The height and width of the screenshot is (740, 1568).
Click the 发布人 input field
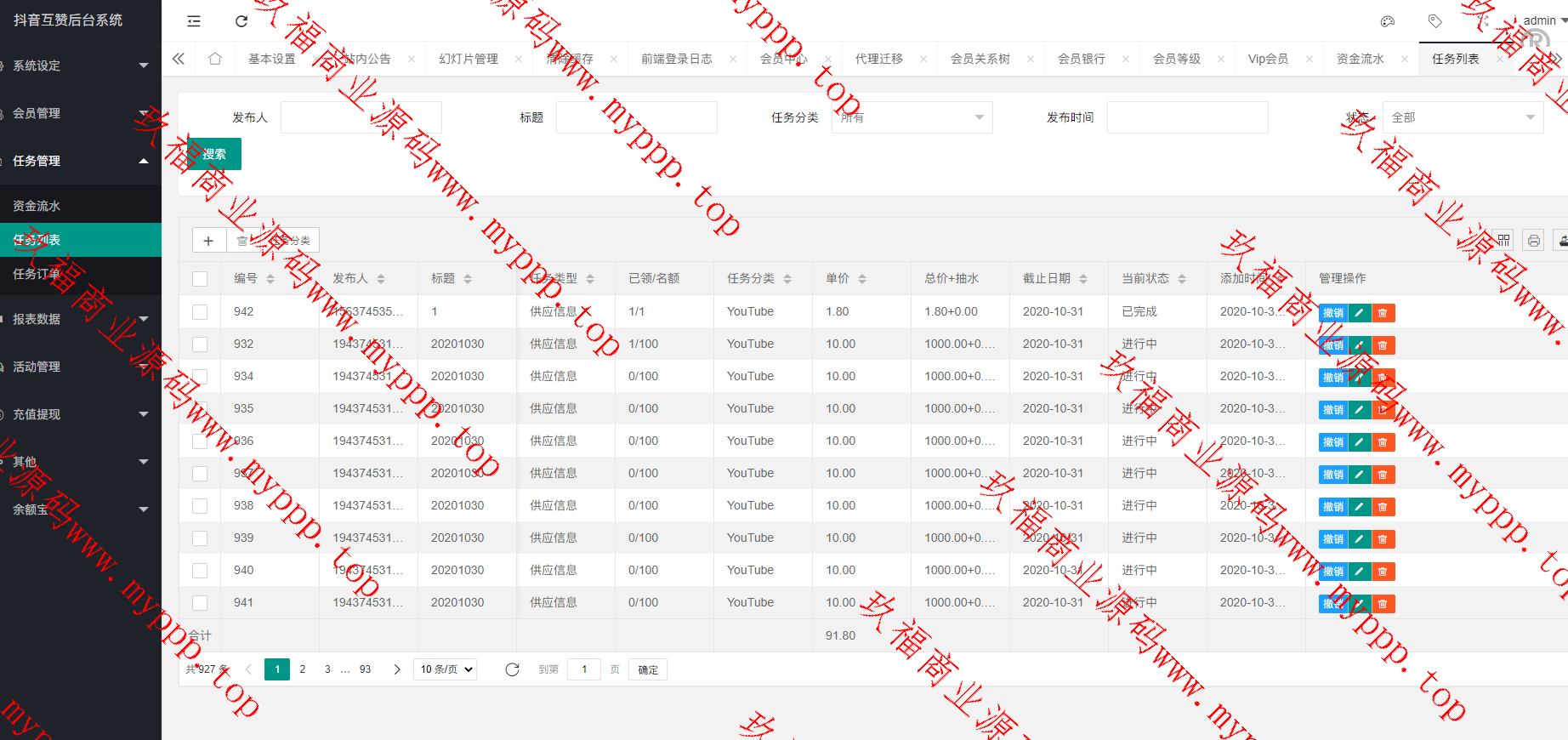(361, 117)
